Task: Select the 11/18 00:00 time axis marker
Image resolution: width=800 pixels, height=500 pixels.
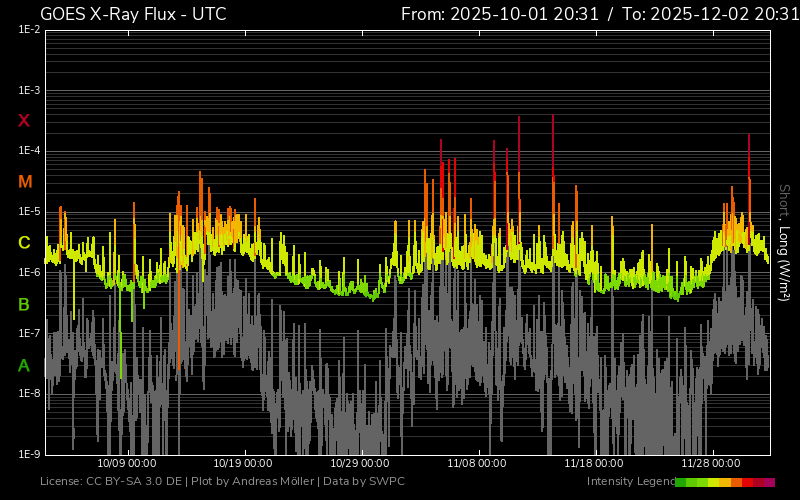Action: pyautogui.click(x=594, y=463)
